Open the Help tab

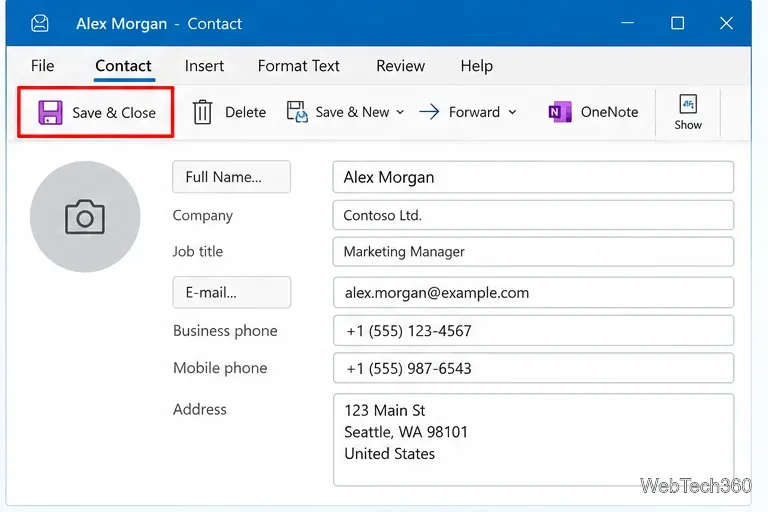pos(477,66)
